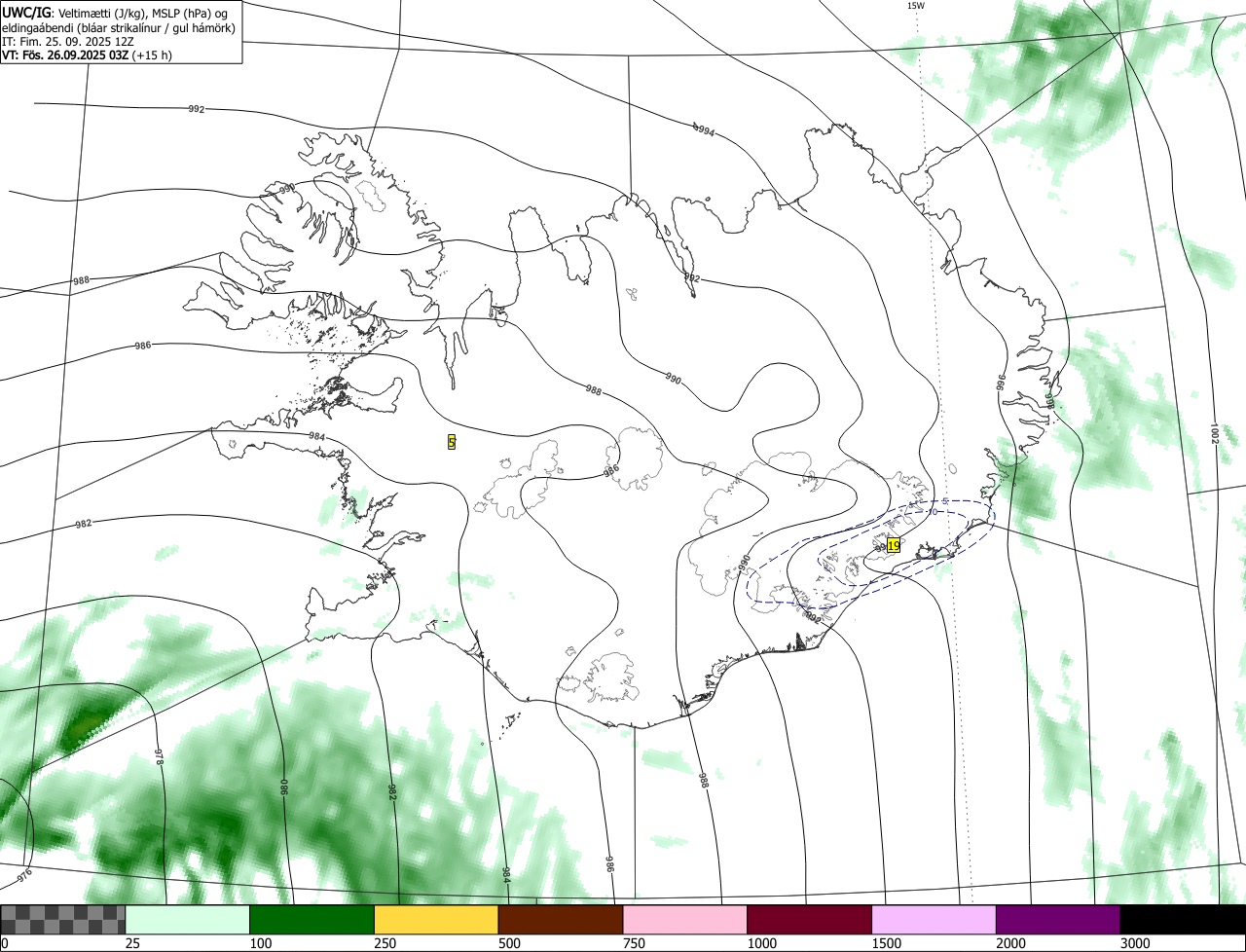Screen dimensions: 1246x952
Task: Click the yellow maximum marker labeled 5
Action: (452, 442)
